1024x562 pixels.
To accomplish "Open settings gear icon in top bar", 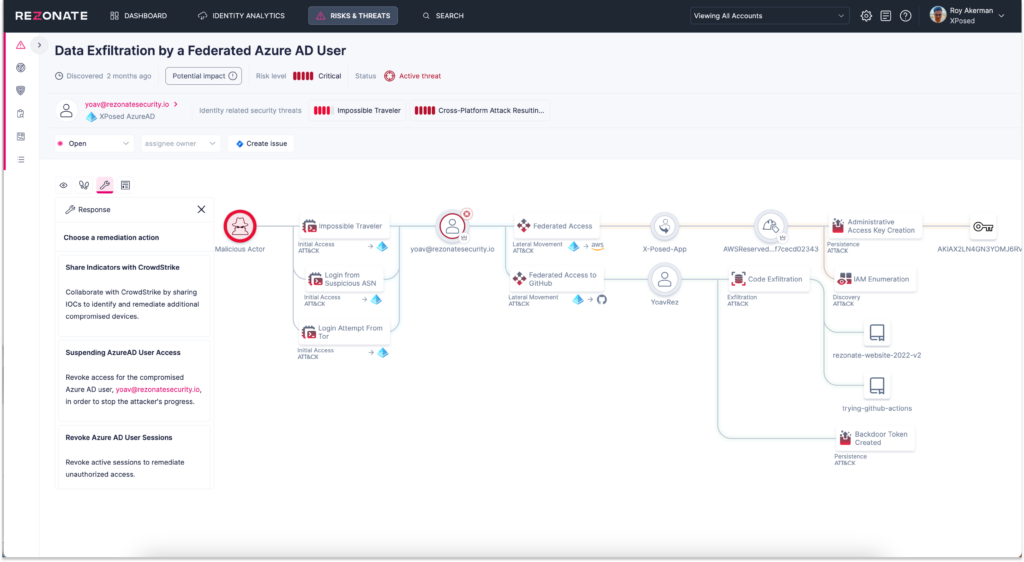I will coord(866,16).
